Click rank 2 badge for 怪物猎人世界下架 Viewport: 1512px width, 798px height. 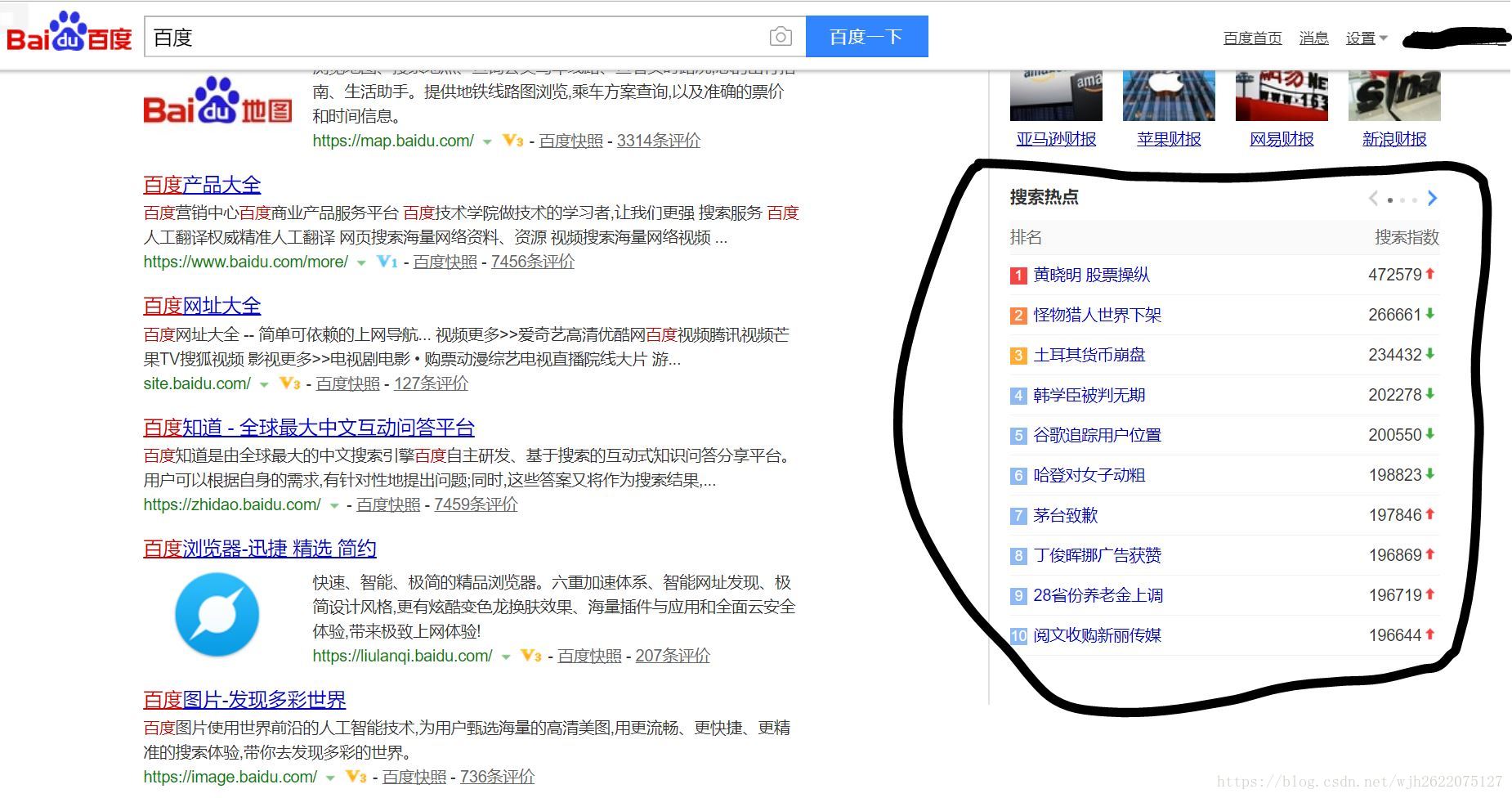1018,316
